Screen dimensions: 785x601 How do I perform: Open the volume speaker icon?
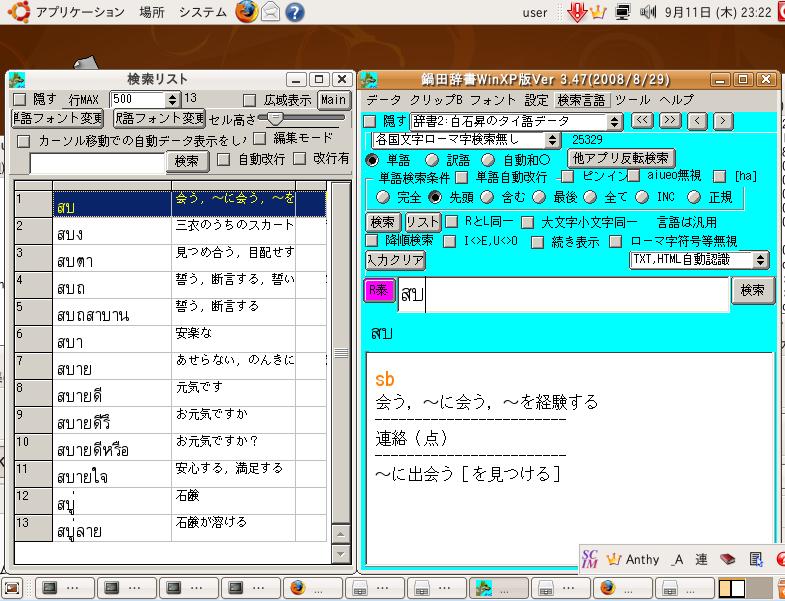[647, 13]
